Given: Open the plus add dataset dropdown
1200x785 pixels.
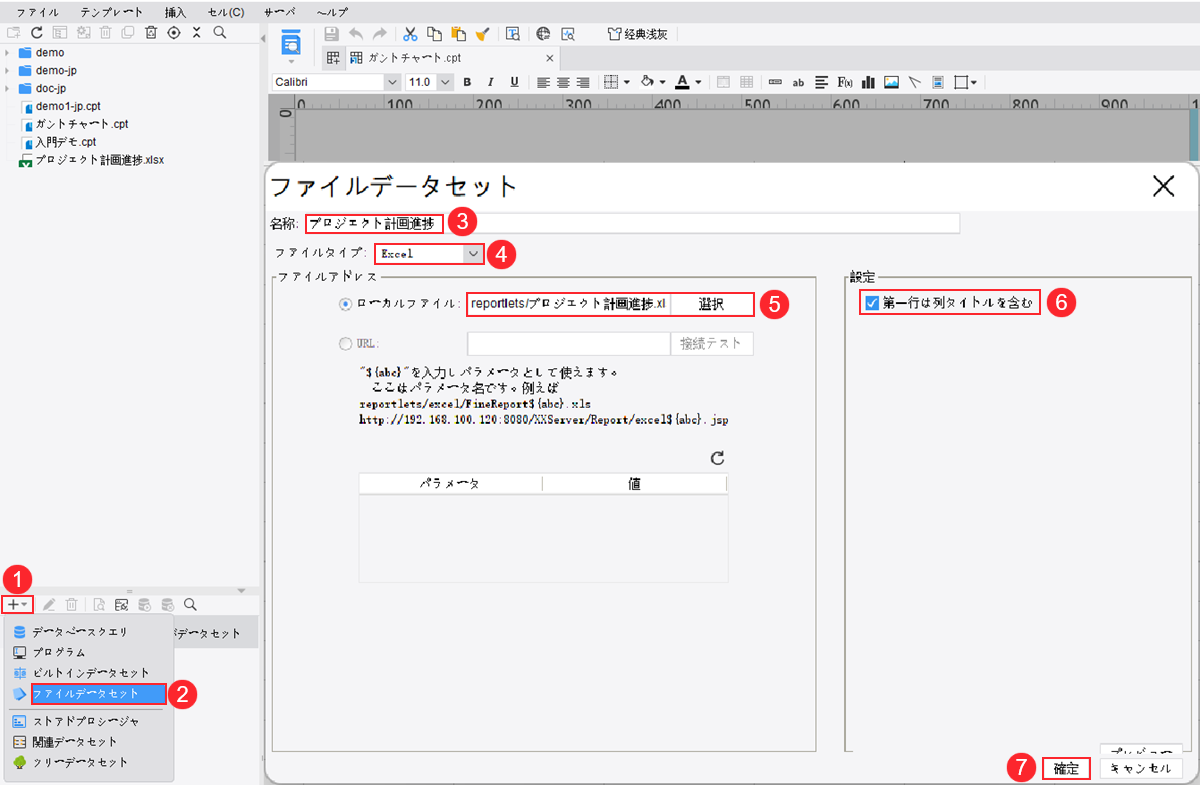Looking at the screenshot, I should 17,604.
